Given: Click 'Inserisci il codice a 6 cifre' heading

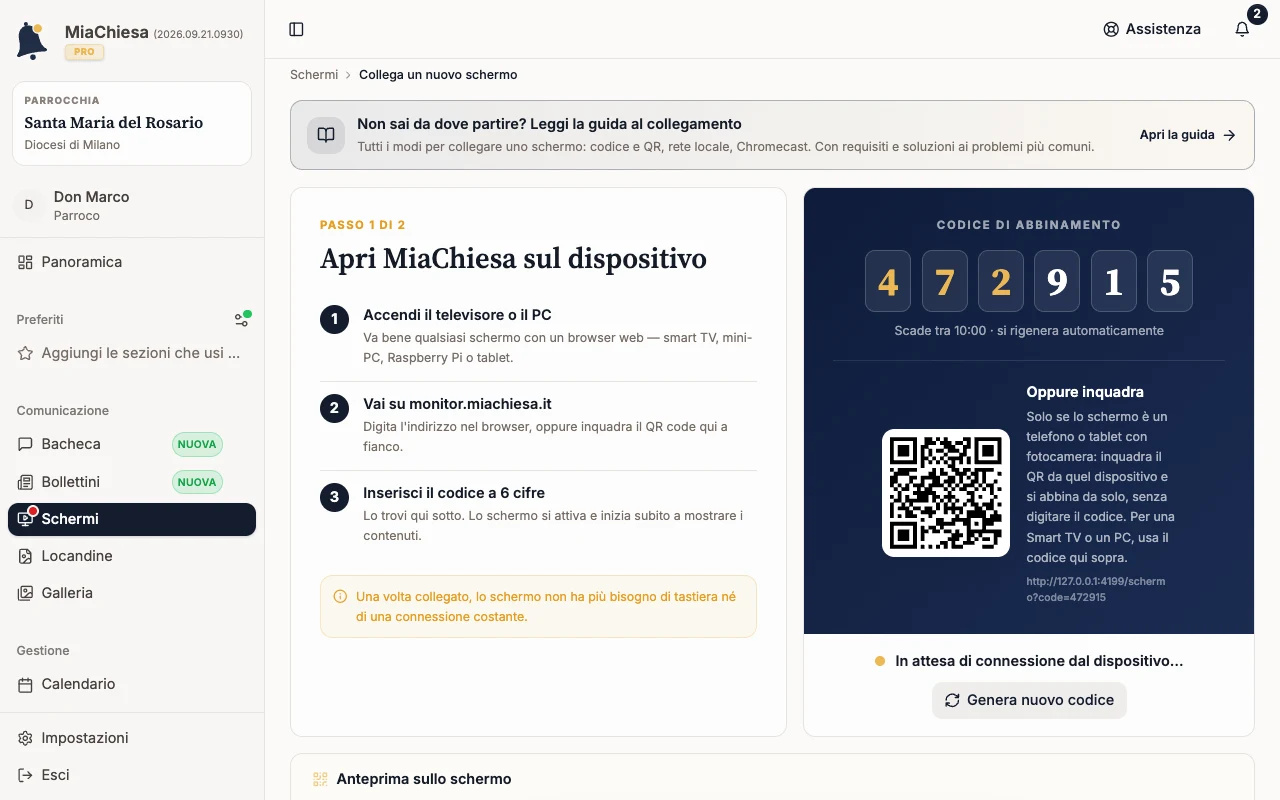Looking at the screenshot, I should point(454,493).
